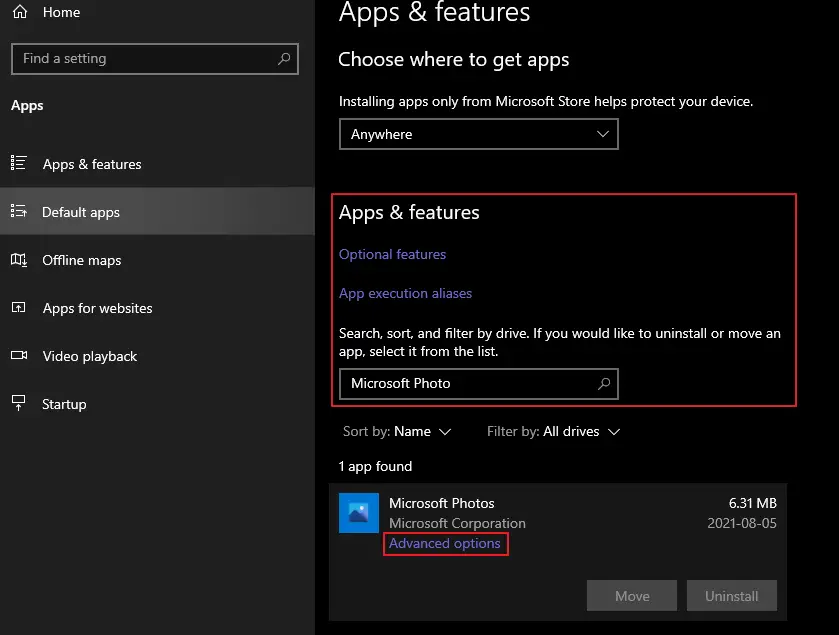Click the Apps for websites icon

[x=19, y=308]
